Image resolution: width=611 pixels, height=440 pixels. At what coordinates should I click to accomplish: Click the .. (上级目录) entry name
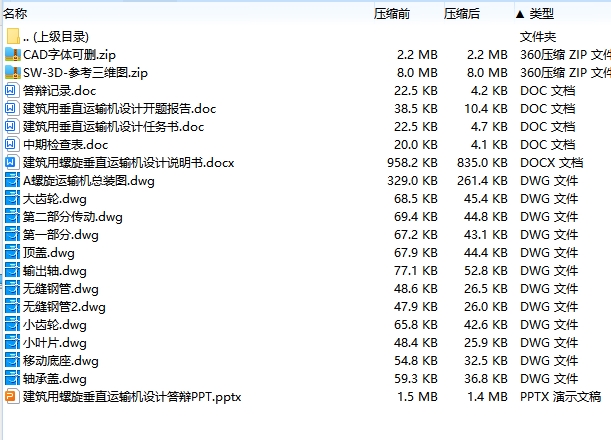tap(56, 37)
